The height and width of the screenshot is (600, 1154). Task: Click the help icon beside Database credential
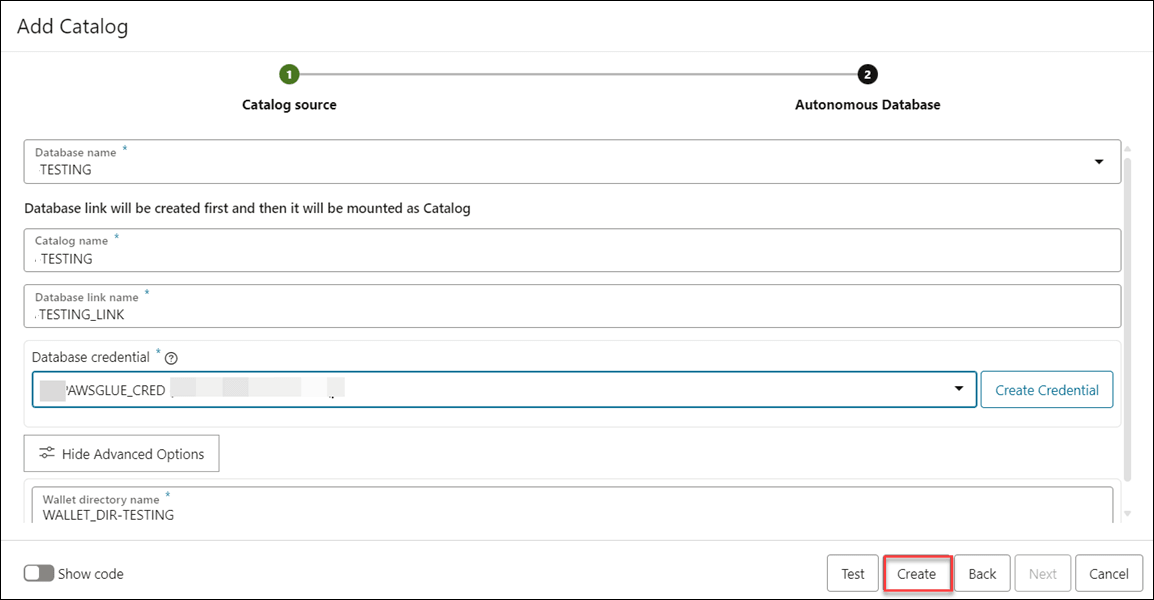click(171, 358)
